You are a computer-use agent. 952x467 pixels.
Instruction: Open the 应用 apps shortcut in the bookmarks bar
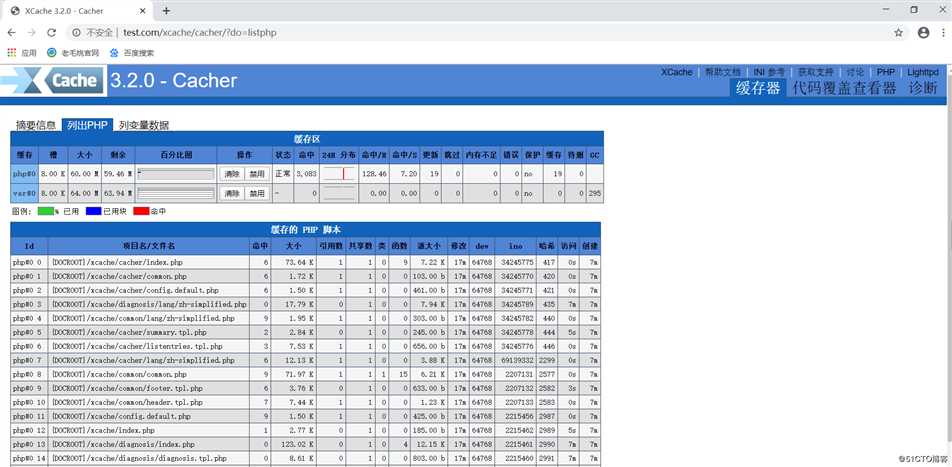22,53
